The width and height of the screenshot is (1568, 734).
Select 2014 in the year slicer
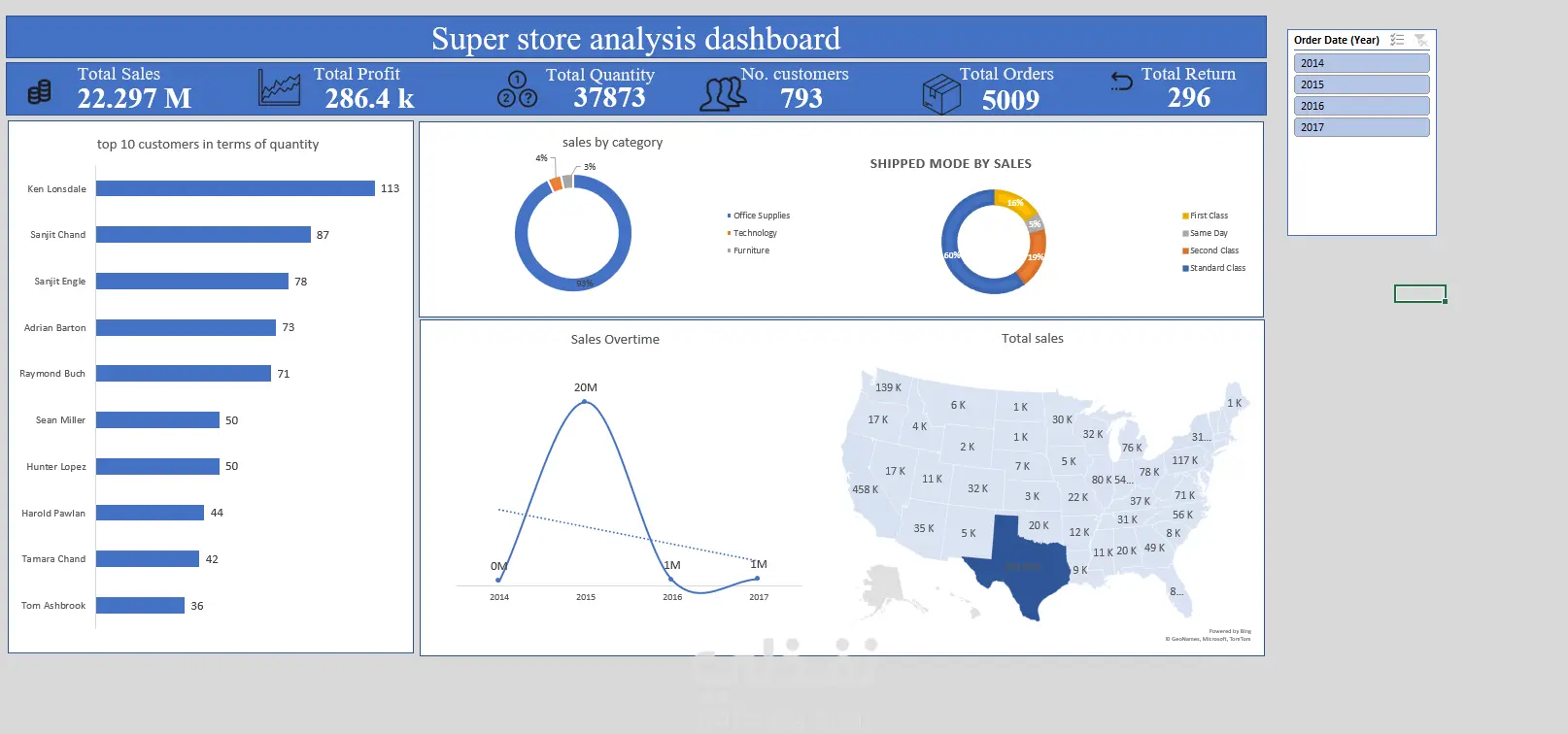click(x=1361, y=63)
